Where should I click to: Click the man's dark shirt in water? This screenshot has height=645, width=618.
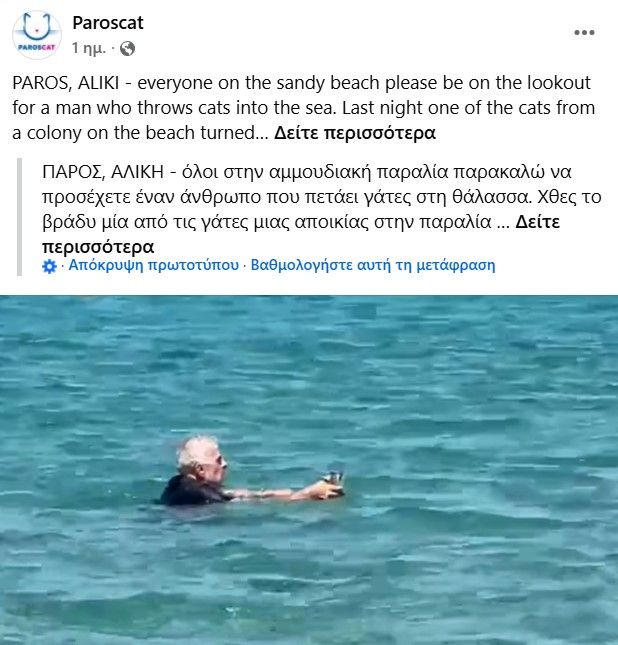tap(191, 492)
